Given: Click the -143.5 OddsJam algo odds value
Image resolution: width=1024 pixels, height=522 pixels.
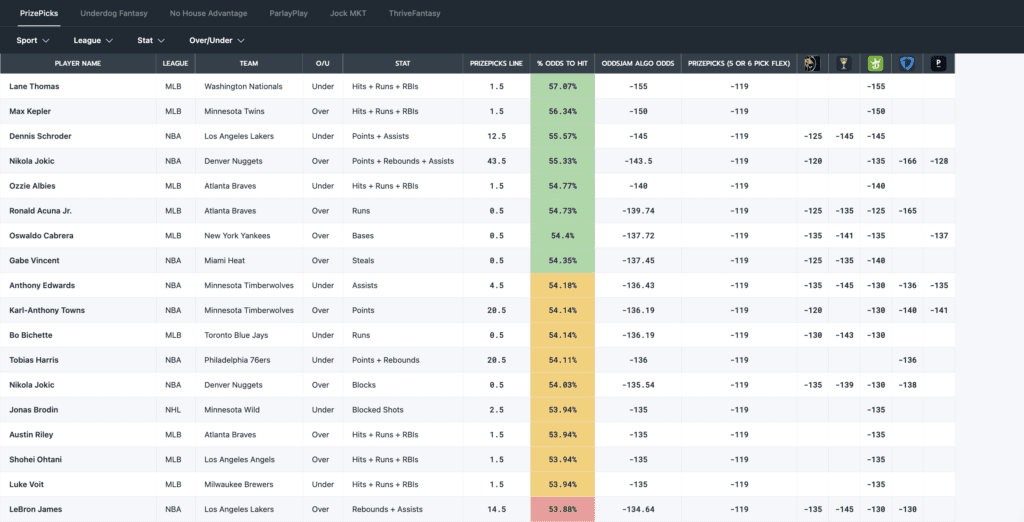Looking at the screenshot, I should pyautogui.click(x=638, y=161).
